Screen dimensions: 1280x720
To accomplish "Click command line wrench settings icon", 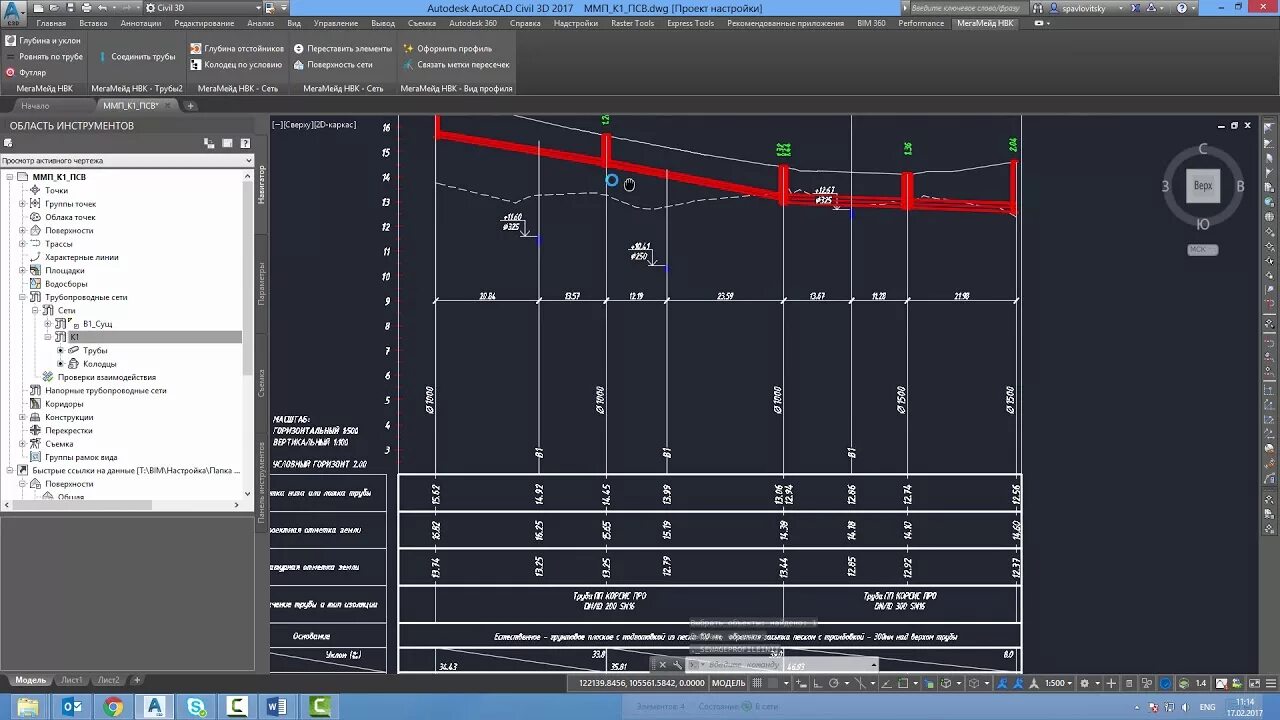I will coord(677,664).
